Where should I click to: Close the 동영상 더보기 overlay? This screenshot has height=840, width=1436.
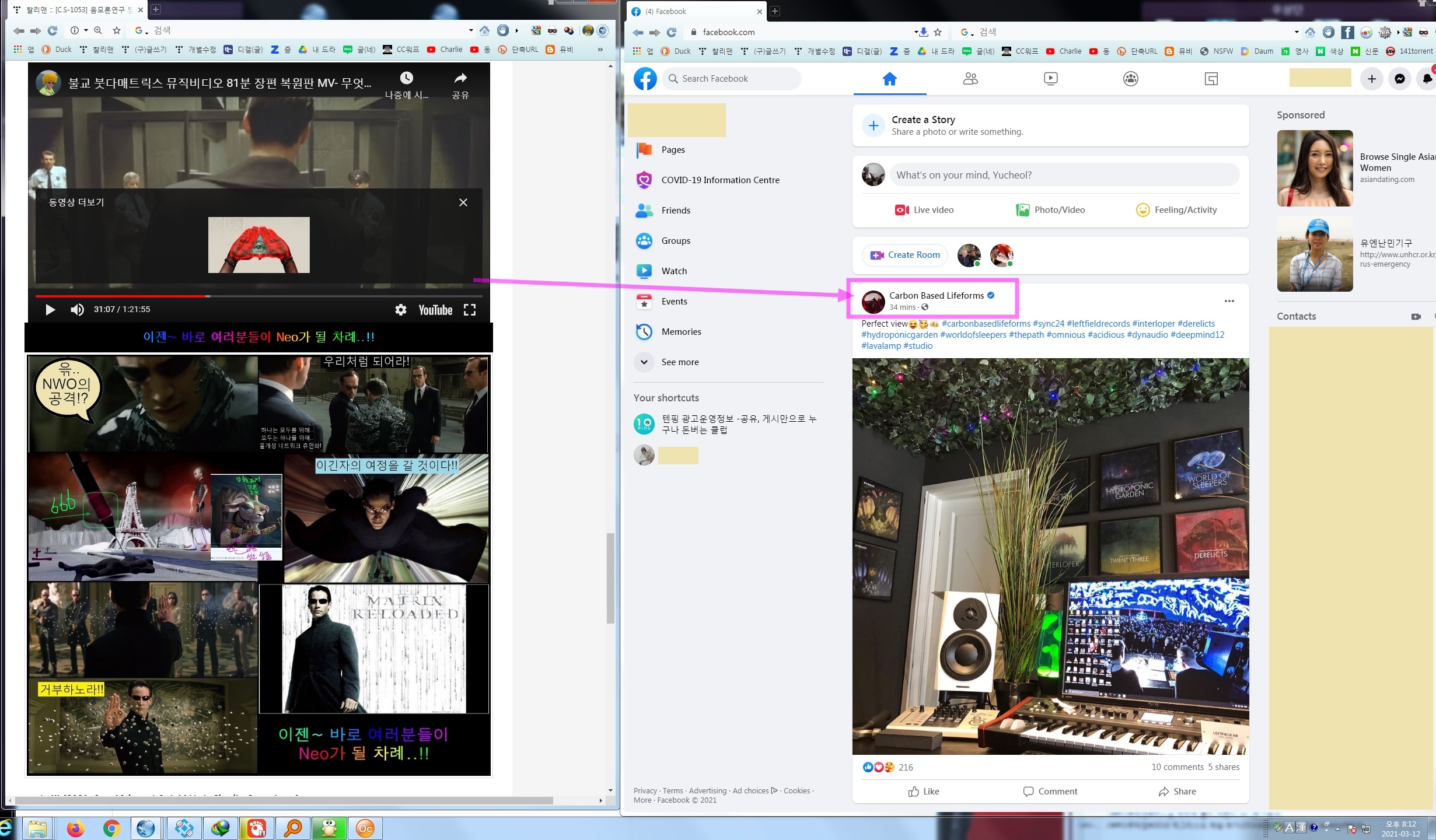click(x=463, y=202)
